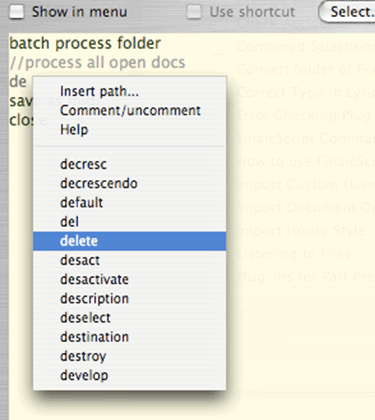
Task: Click the Select... button
Action: 348,12
